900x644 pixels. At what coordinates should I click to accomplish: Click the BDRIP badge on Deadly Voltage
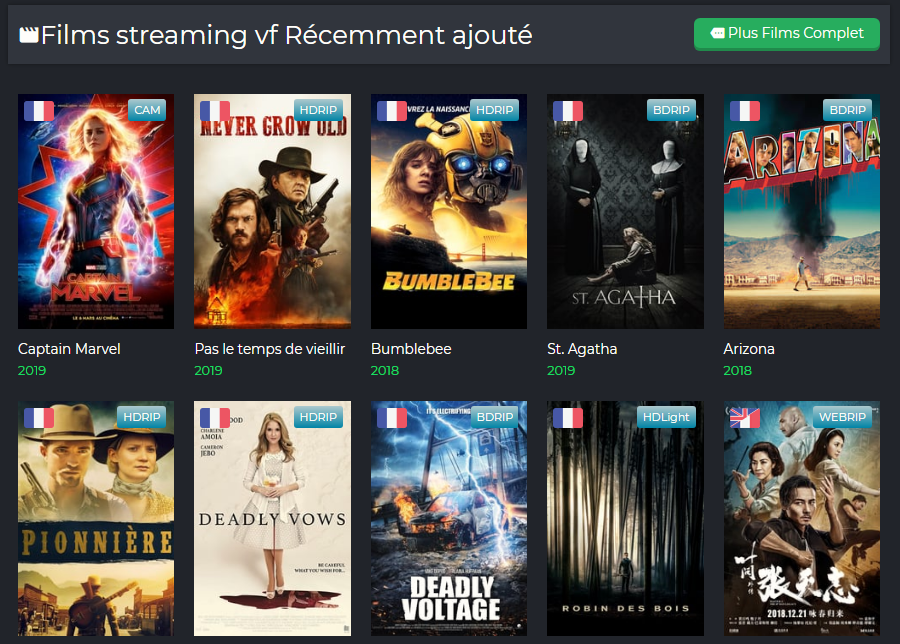[x=494, y=417]
